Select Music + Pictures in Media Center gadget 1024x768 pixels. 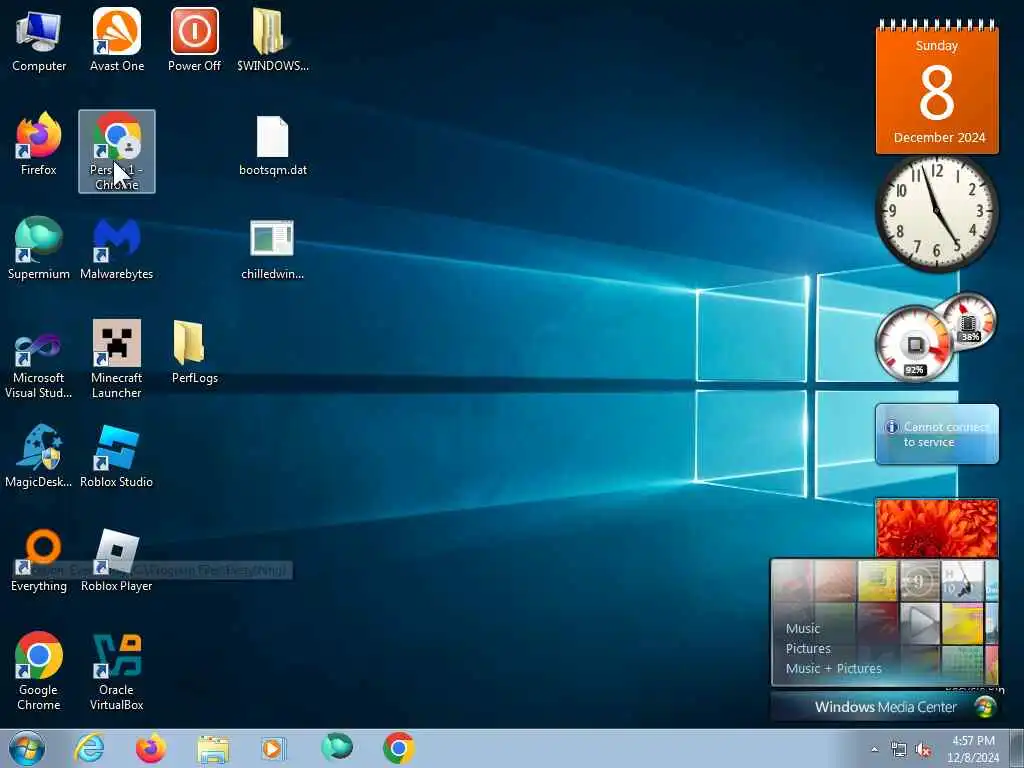(833, 668)
